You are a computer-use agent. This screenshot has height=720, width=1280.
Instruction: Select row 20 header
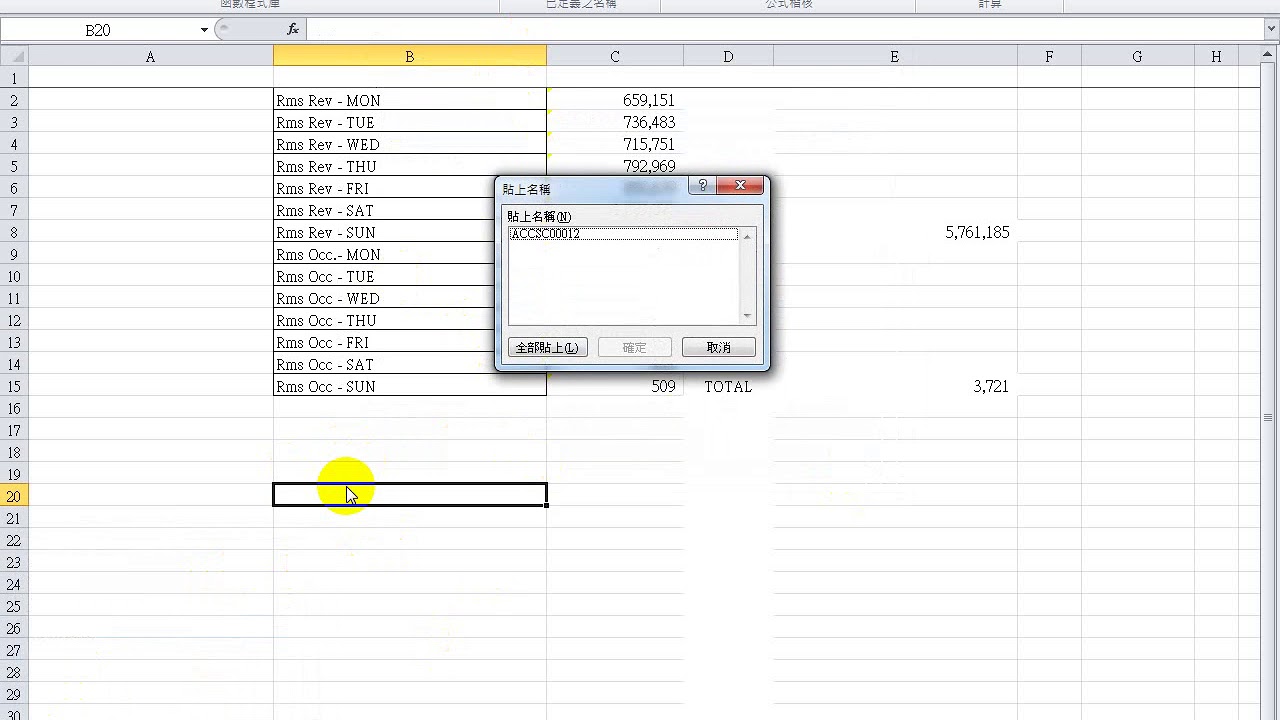click(14, 496)
